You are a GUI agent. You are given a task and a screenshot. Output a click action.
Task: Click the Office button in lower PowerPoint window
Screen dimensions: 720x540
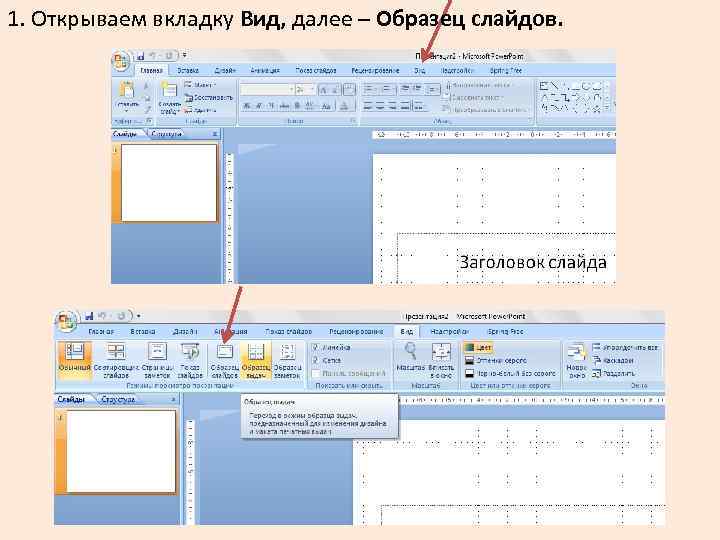click(x=65, y=320)
